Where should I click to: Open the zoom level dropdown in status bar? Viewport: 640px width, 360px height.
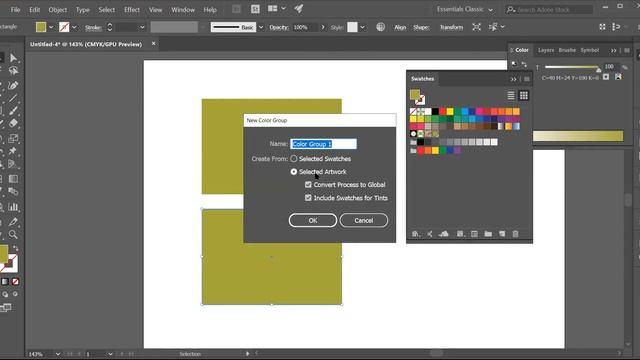point(58,354)
